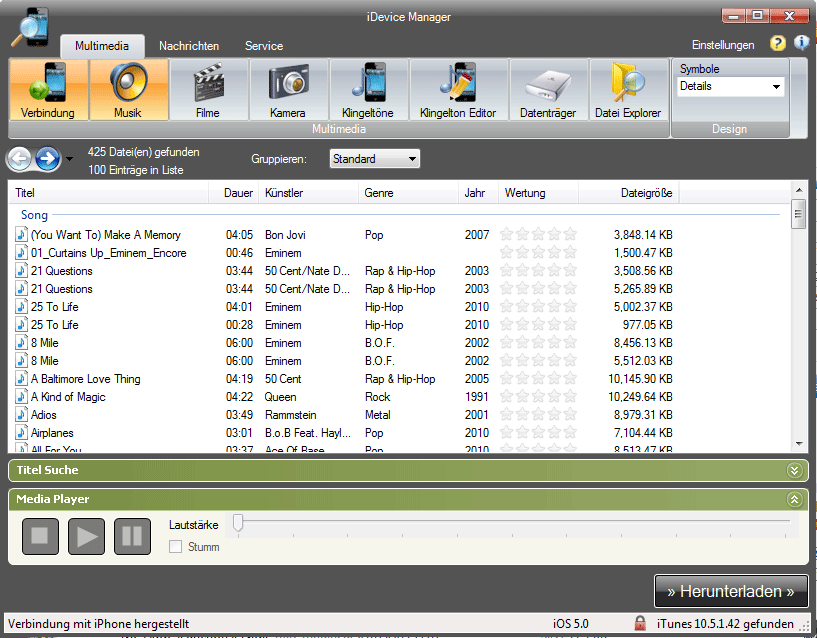Stop playback in Media Player
Viewport: 817px width, 638px height.
(40, 536)
